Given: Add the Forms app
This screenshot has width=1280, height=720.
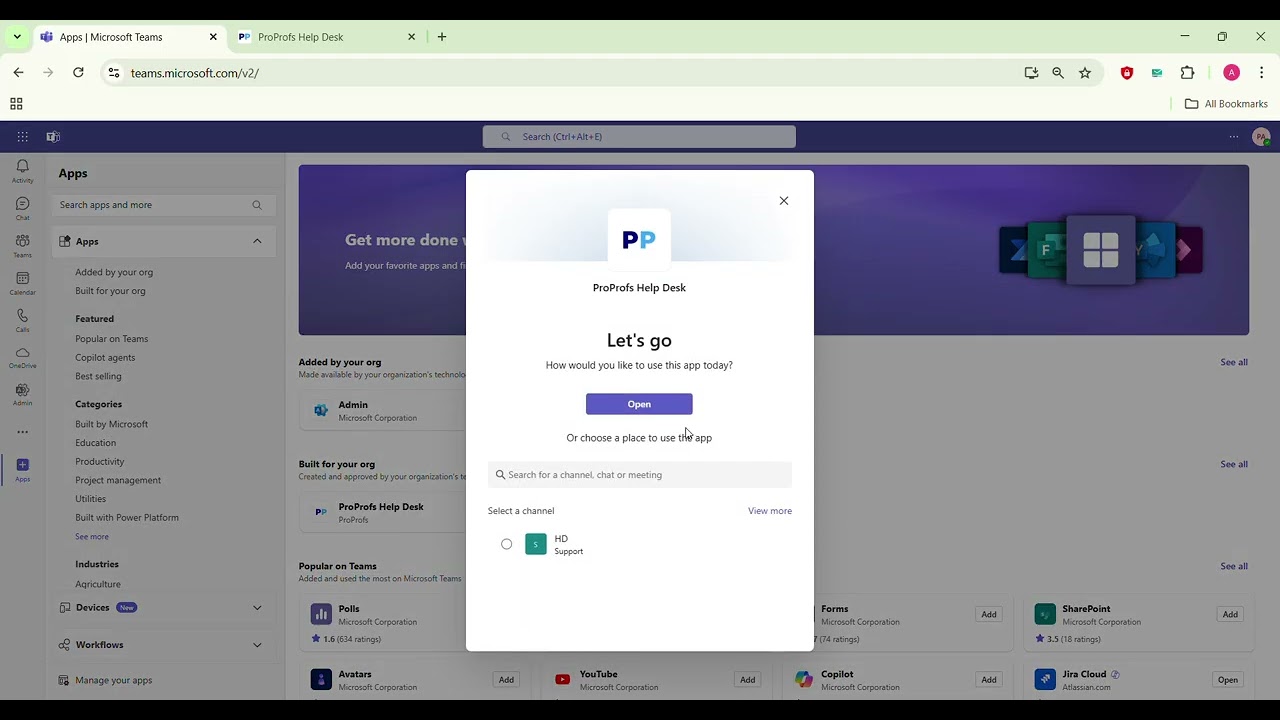Looking at the screenshot, I should click(x=989, y=614).
